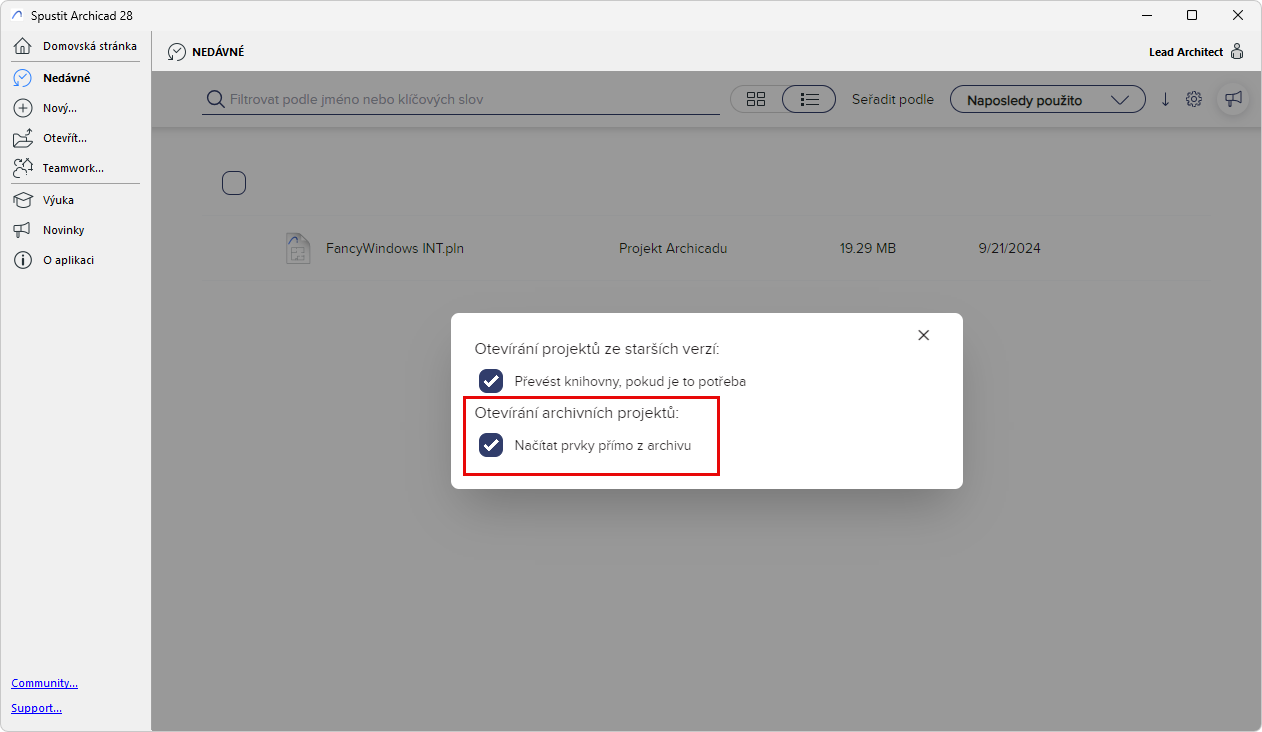Viewport: 1262px width, 732px height.
Task: Click the megaphone icon beside Novinky
Action: click(22, 230)
